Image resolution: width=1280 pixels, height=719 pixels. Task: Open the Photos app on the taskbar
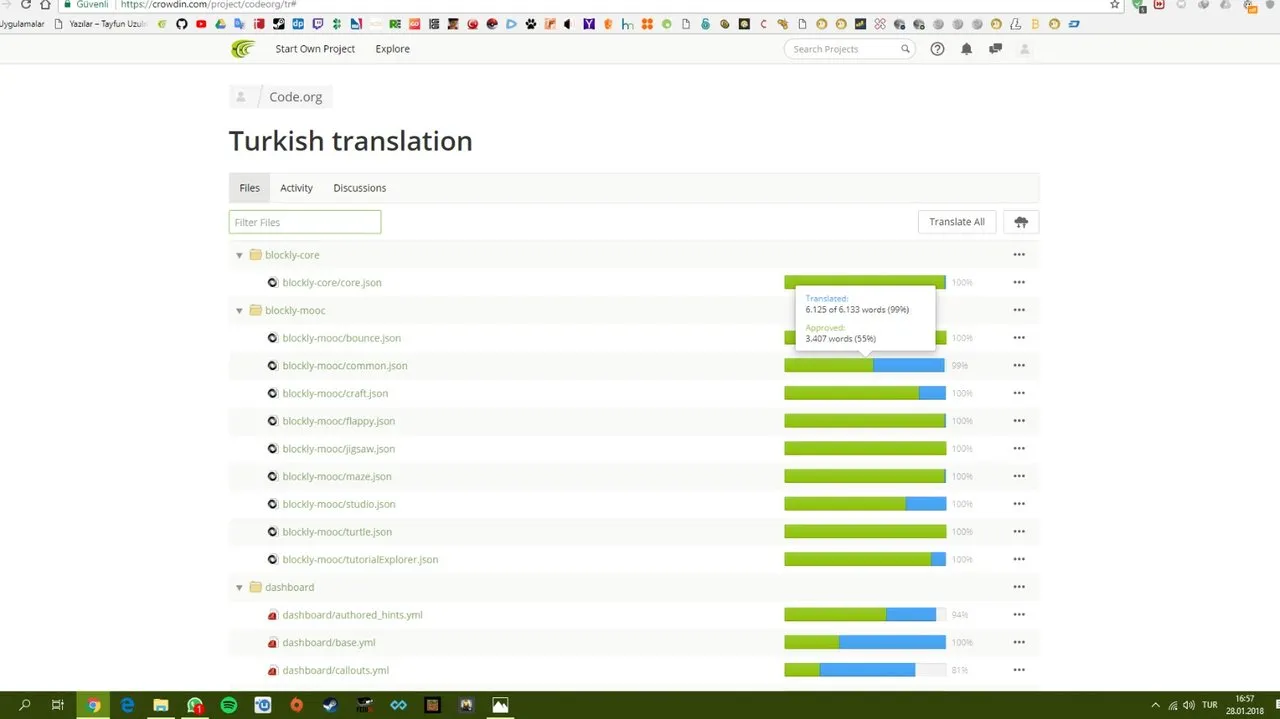[501, 705]
